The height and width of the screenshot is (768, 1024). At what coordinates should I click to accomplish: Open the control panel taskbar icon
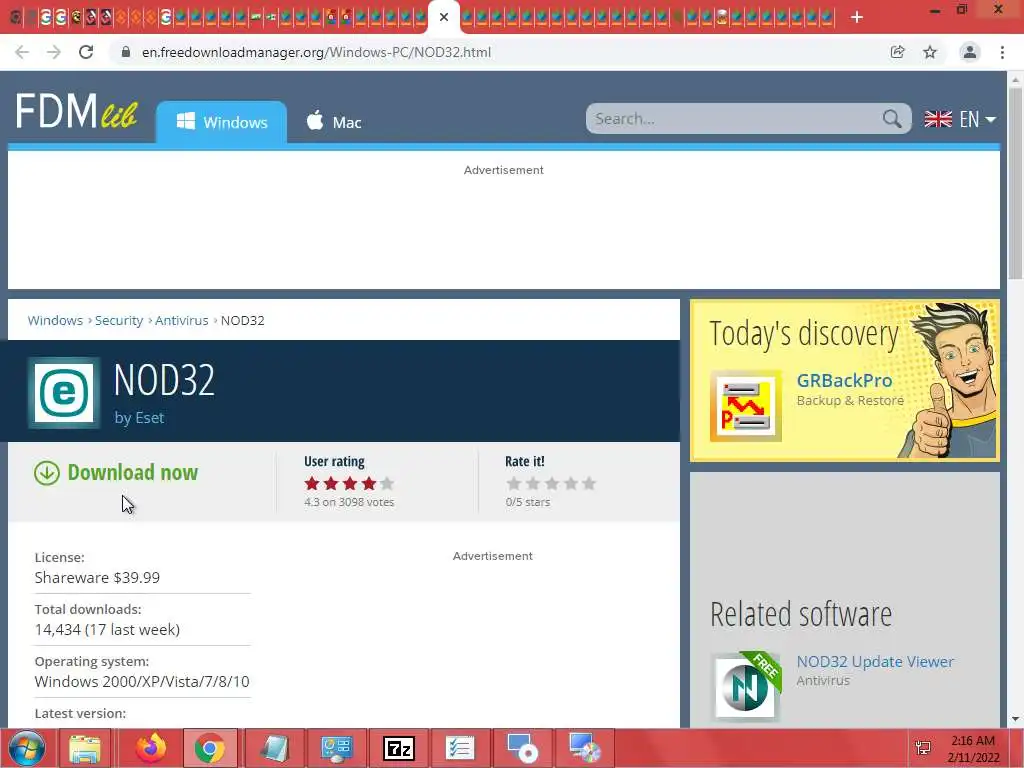pos(337,748)
